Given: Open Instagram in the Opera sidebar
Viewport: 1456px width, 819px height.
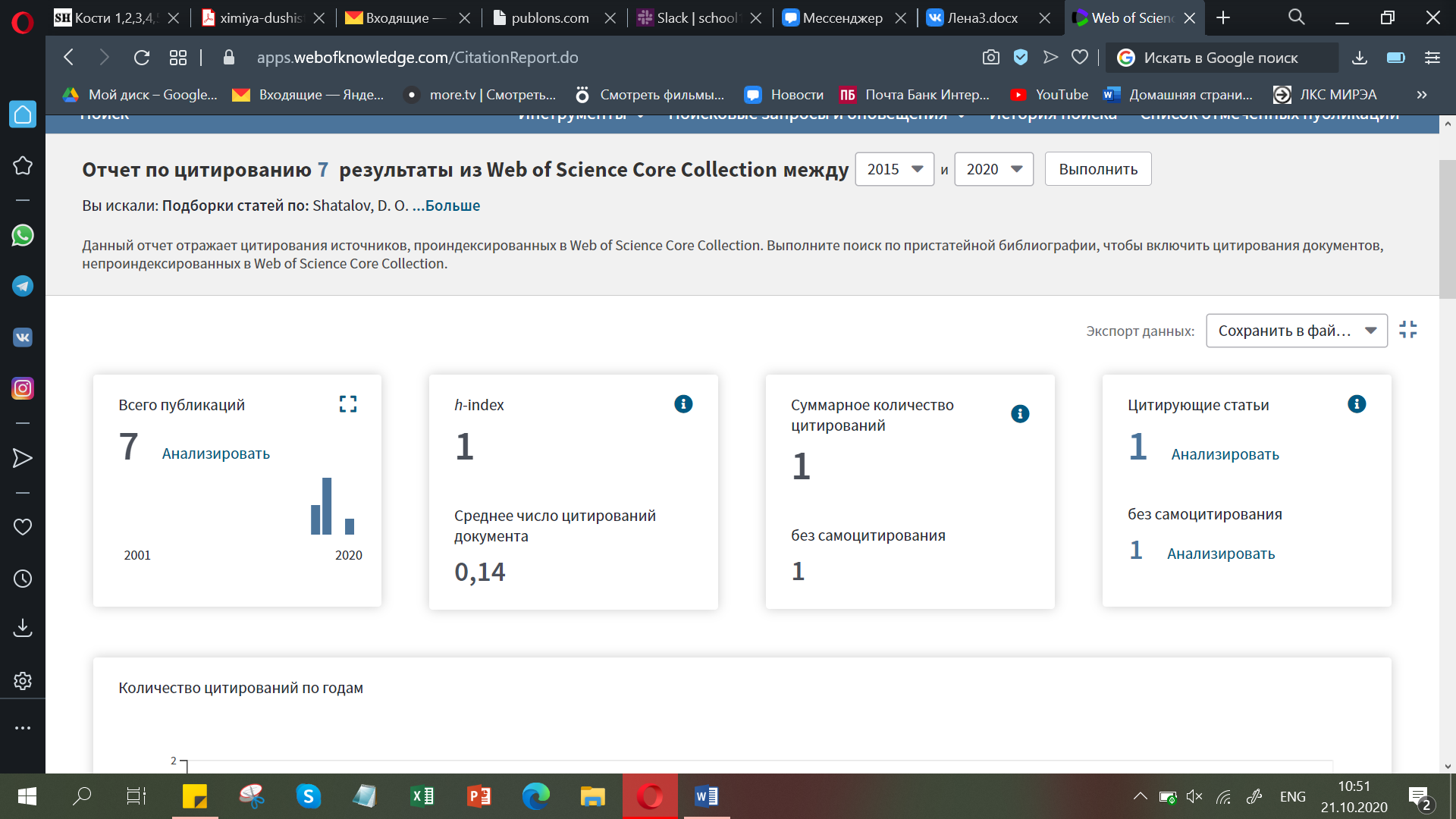Looking at the screenshot, I should pos(23,389).
